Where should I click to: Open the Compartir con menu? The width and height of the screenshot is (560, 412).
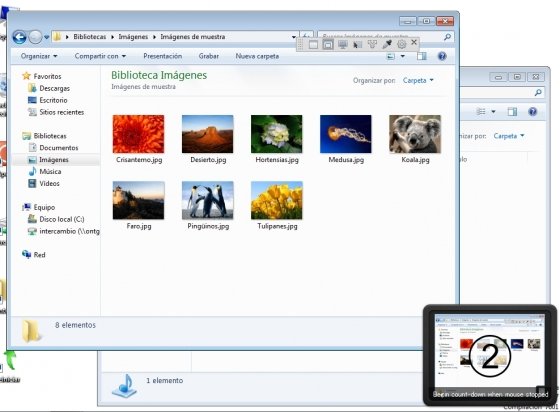pos(100,56)
